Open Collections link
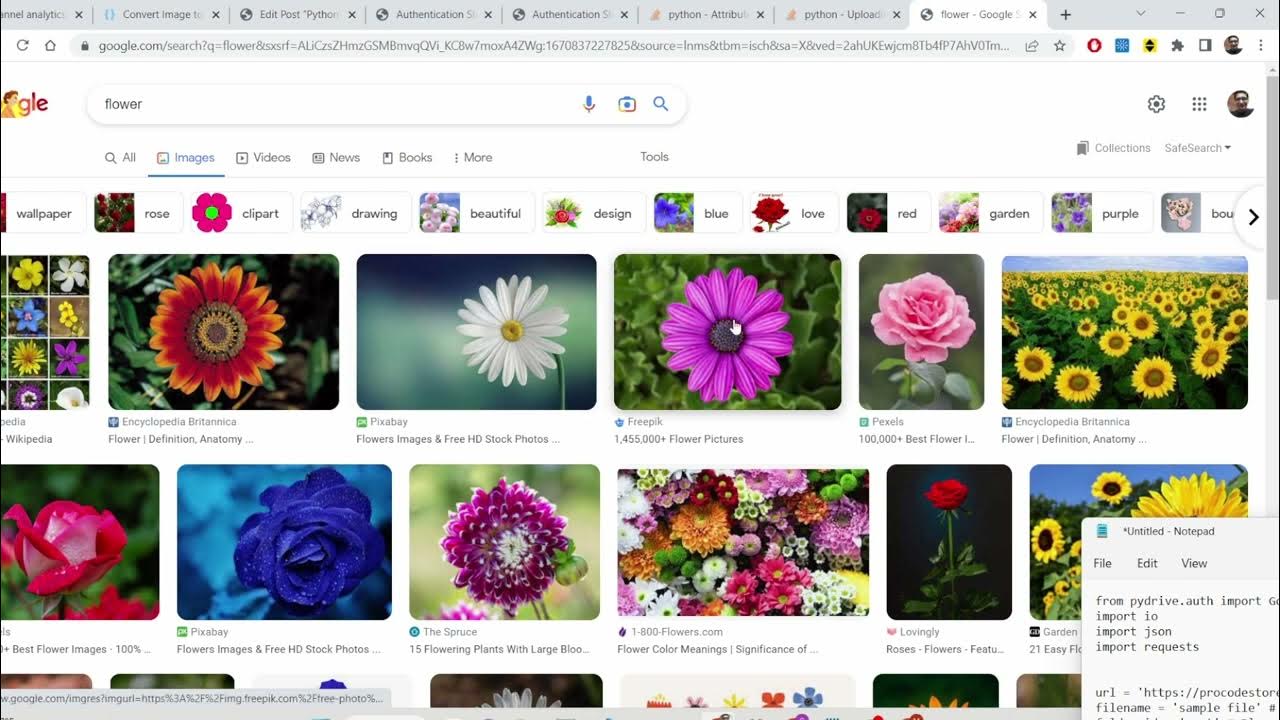The width and height of the screenshot is (1280, 720). (1113, 148)
